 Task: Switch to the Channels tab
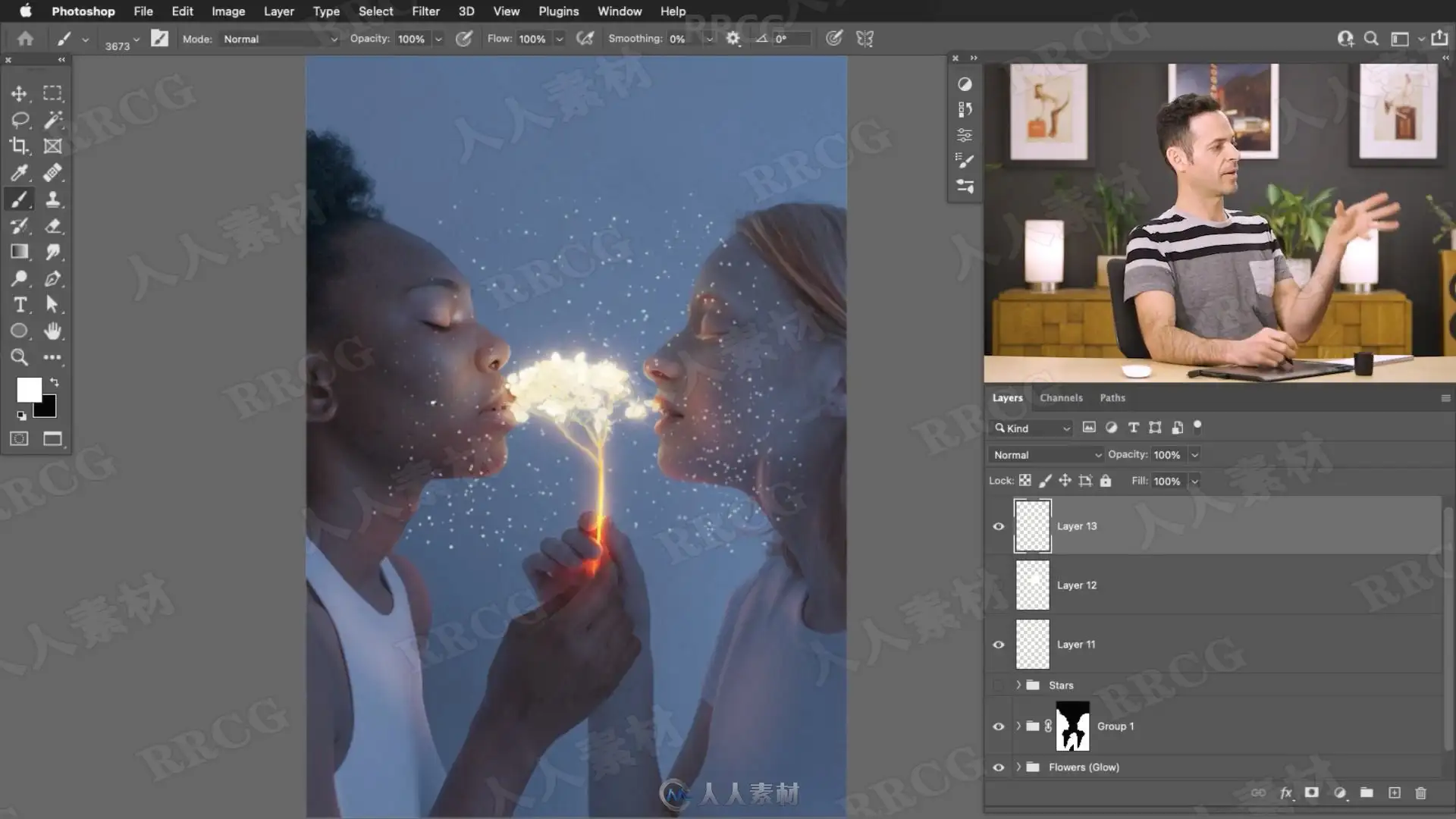tap(1061, 397)
